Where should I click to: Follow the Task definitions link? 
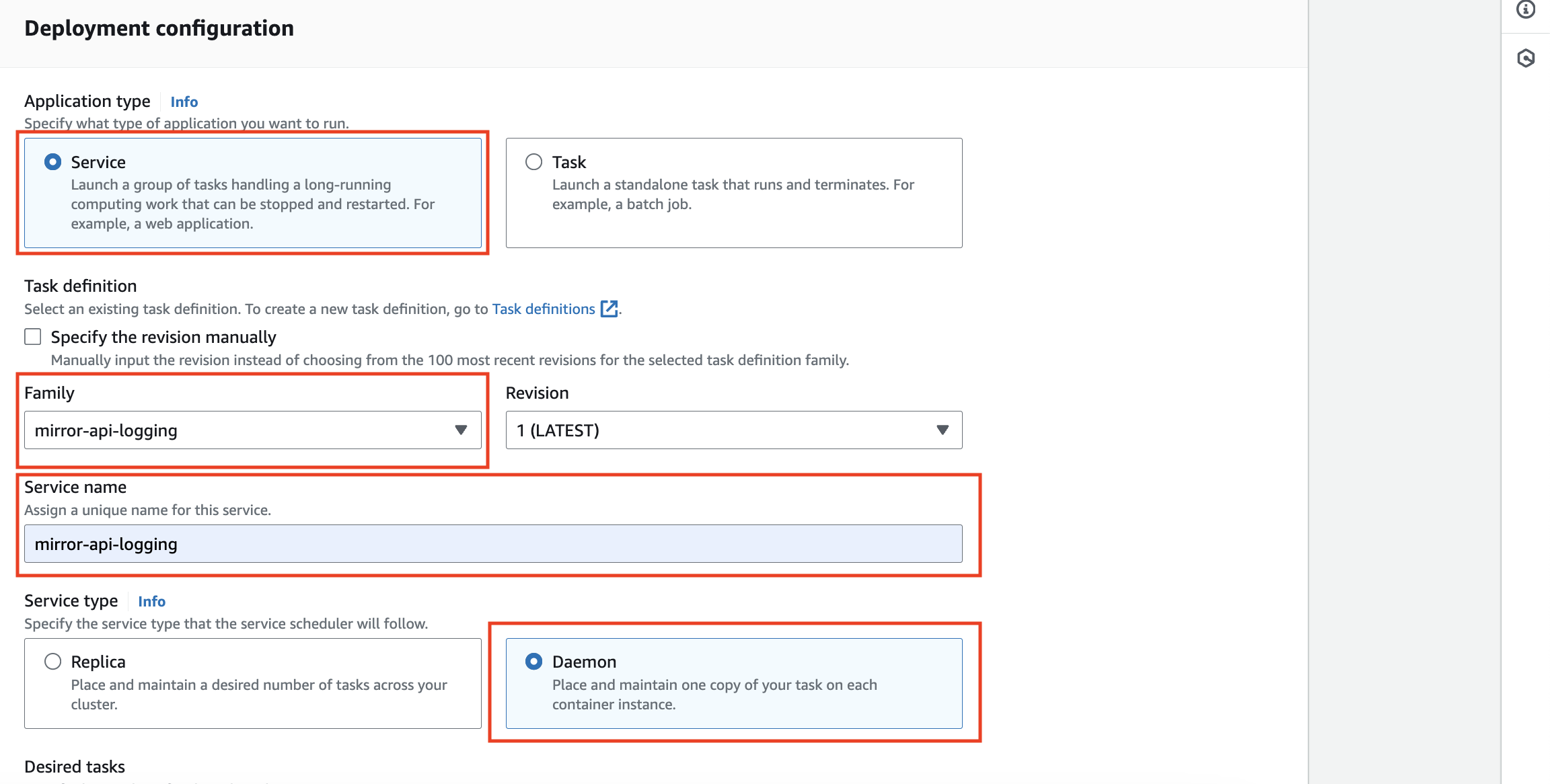pos(543,309)
